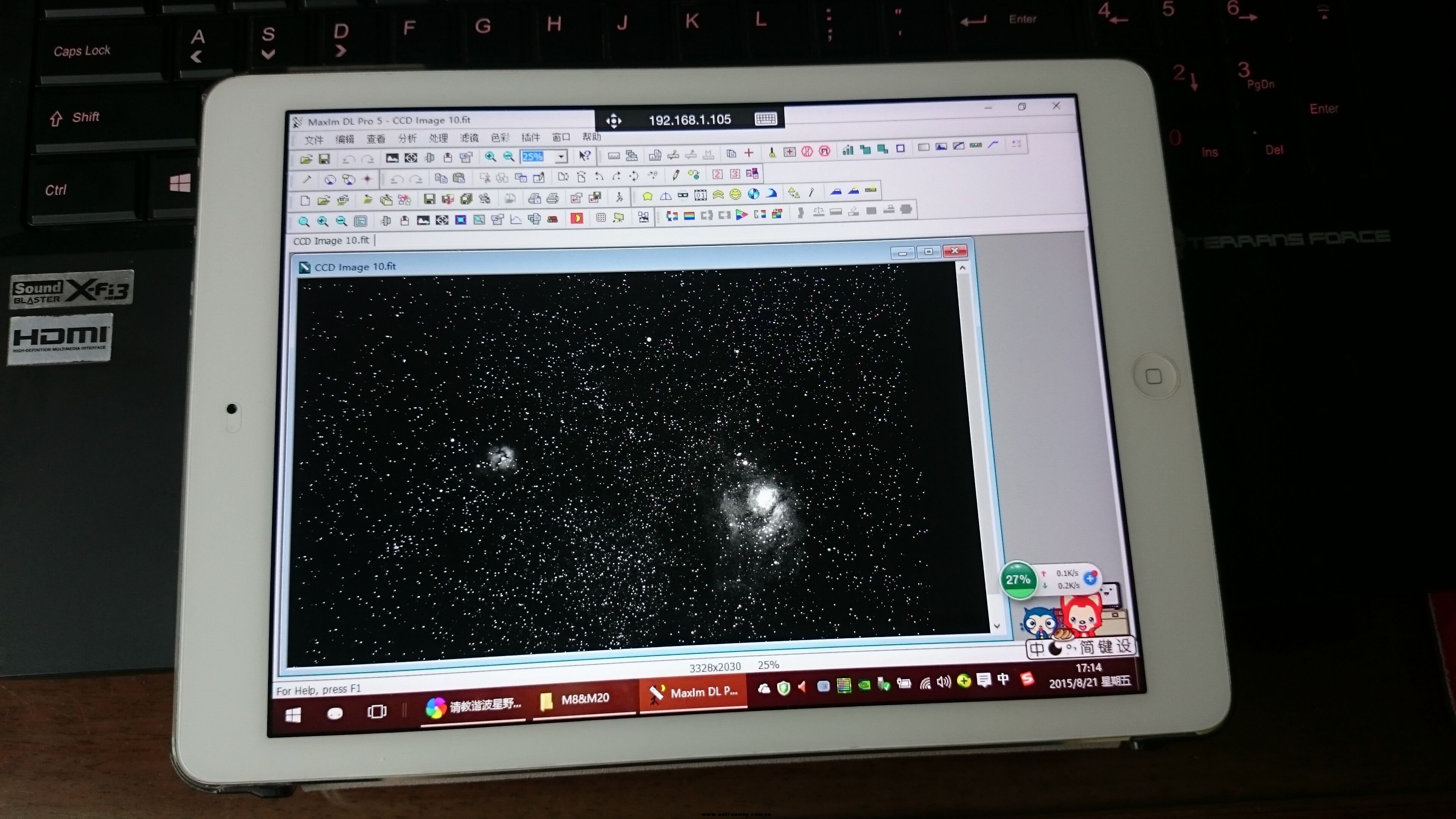1456x819 pixels.
Task: Click the pencil edit-pixels icon
Action: pos(675,175)
